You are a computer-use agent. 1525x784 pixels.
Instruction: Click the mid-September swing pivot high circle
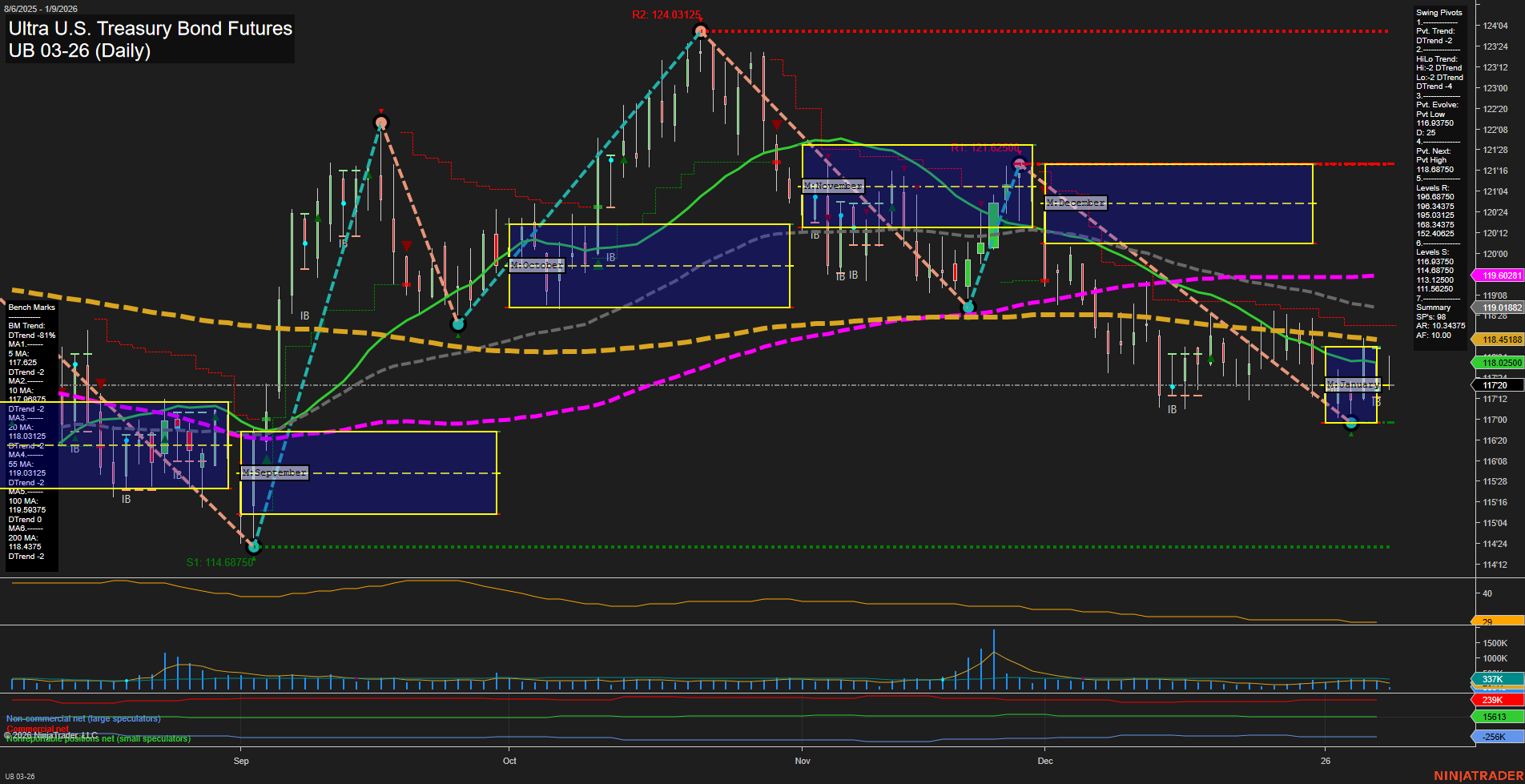(x=381, y=123)
